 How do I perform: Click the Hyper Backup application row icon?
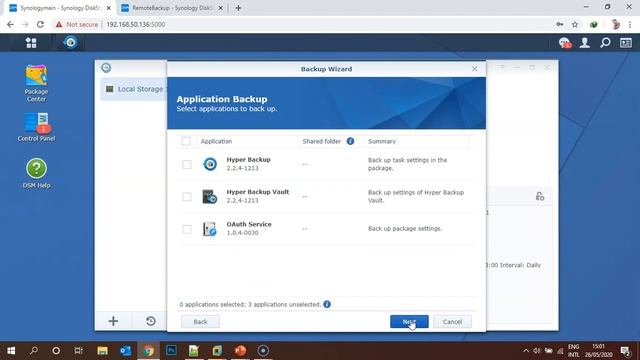210,164
